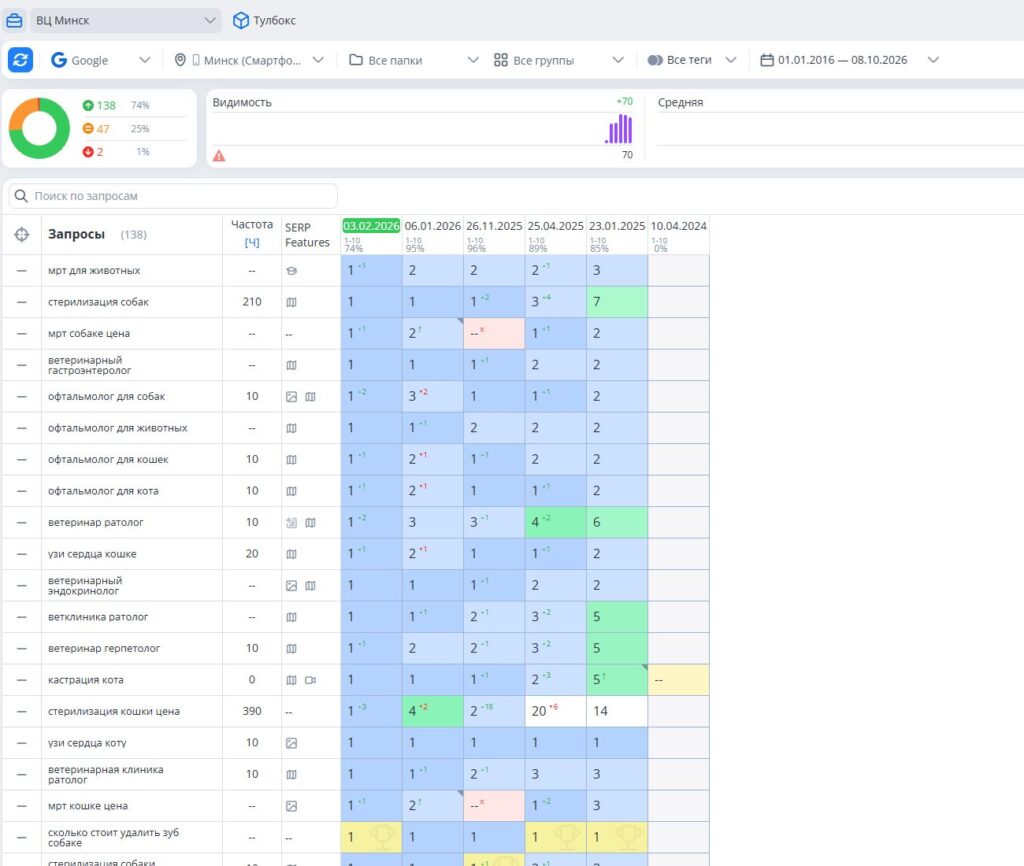Viewport: 1024px width, 866px height.
Task: Click position 20 for стерилизация кошки цена
Action: (x=555, y=711)
